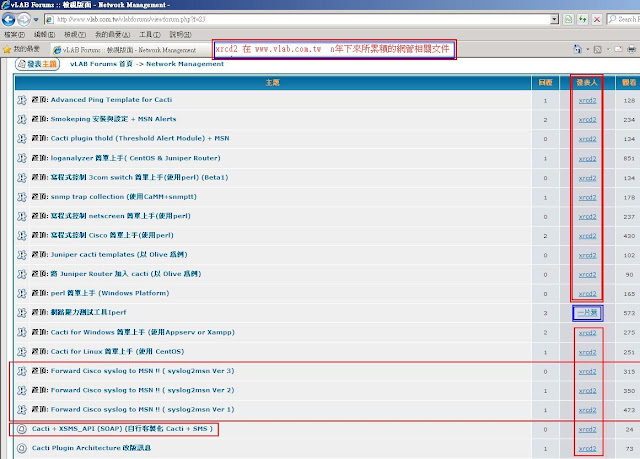Open Cacti + XSMS_API (SOAP) topic
Image resolution: width=640 pixels, height=459 pixels.
pyautogui.click(x=122, y=429)
